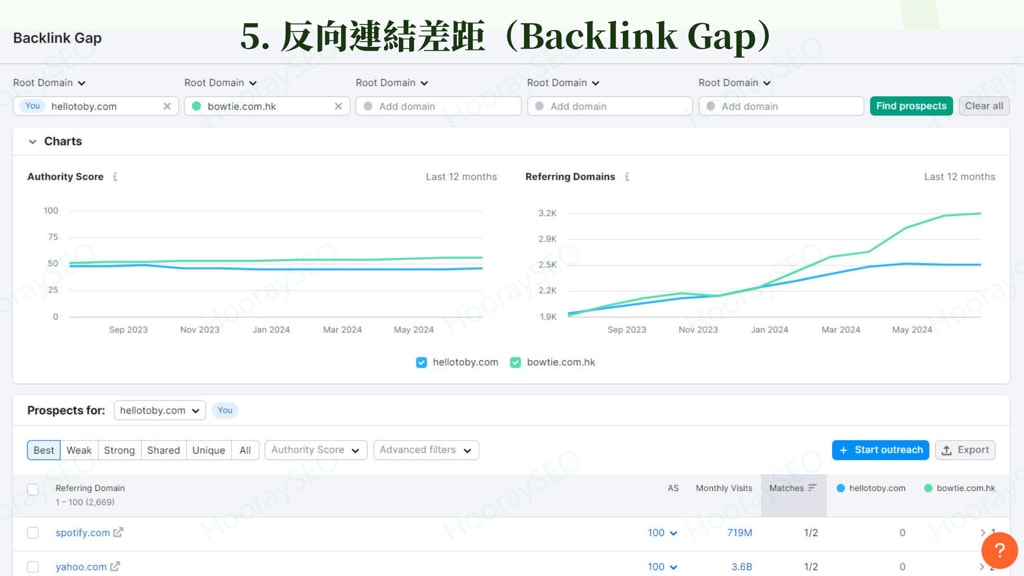Open the Prospects for domain dropdown
This screenshot has height=576, width=1024.
[159, 410]
